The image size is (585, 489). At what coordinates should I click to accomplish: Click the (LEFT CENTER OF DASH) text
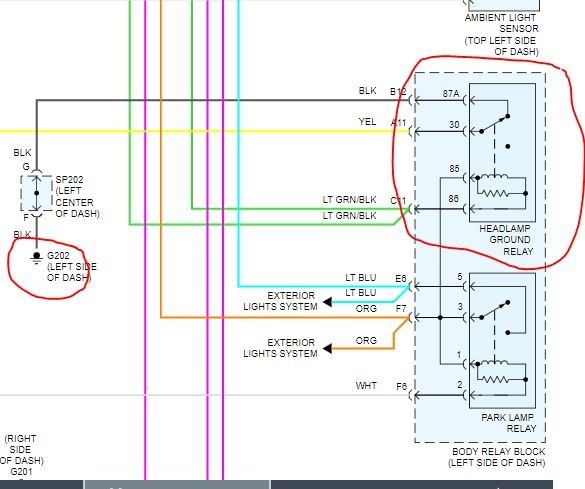pyautogui.click(x=77, y=203)
